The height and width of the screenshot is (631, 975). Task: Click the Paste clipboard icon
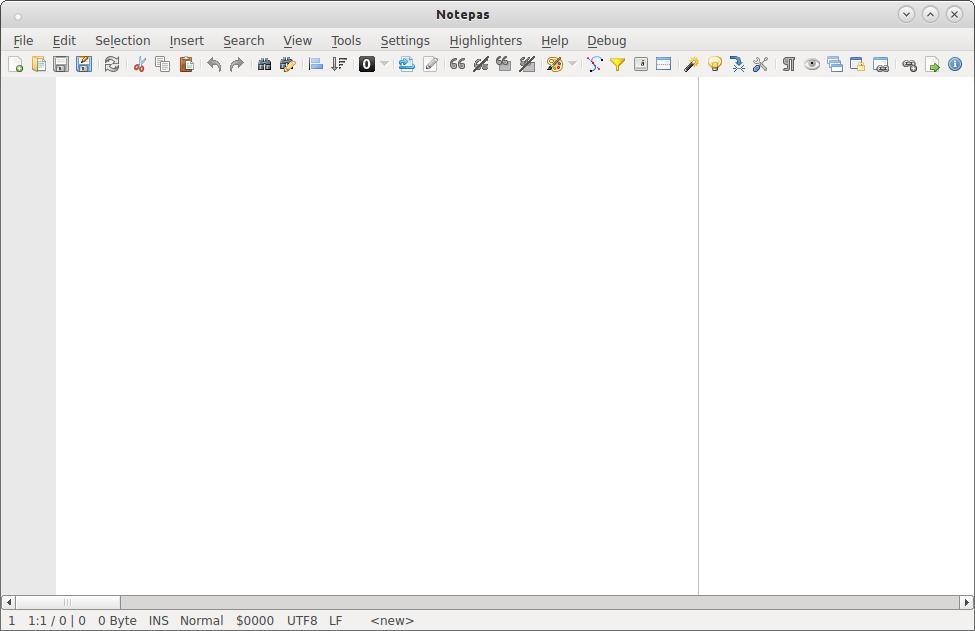186,64
